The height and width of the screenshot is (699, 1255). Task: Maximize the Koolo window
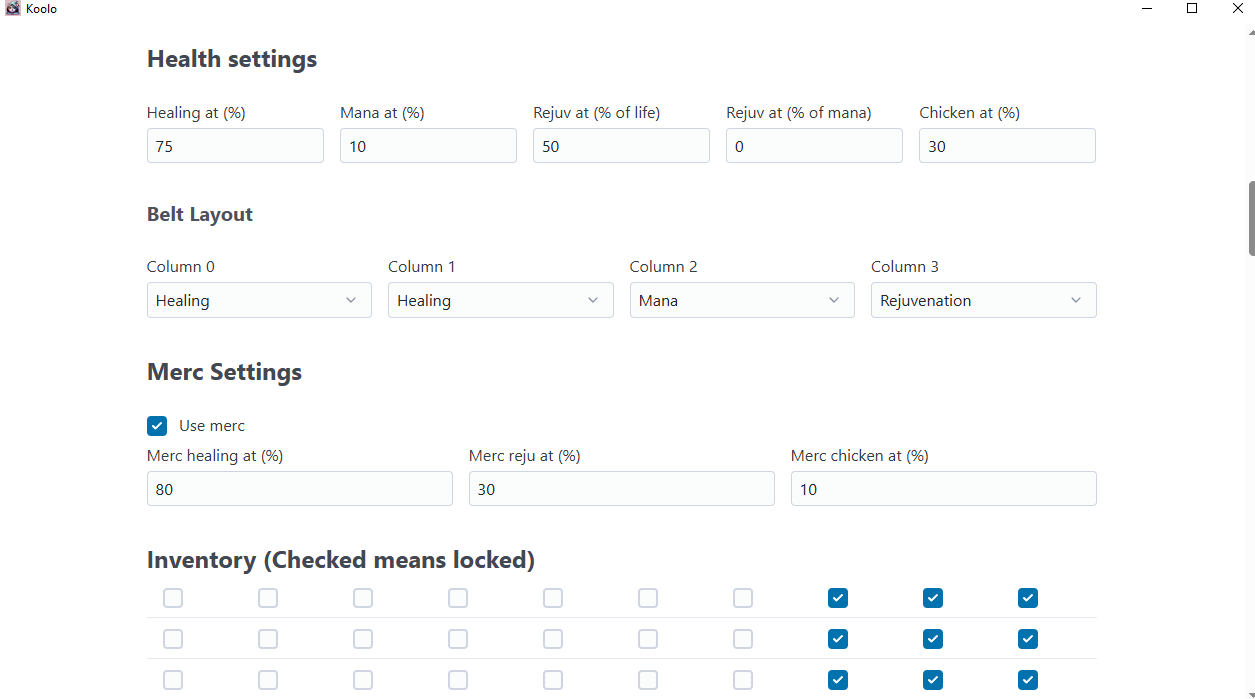coord(1192,8)
